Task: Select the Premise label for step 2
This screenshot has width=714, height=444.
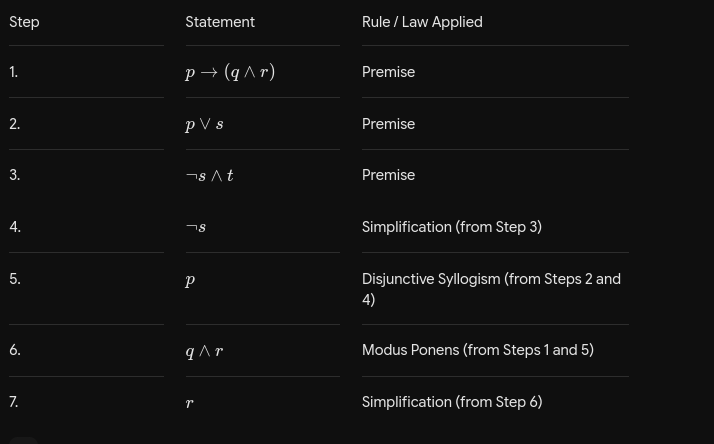Action: coord(388,124)
